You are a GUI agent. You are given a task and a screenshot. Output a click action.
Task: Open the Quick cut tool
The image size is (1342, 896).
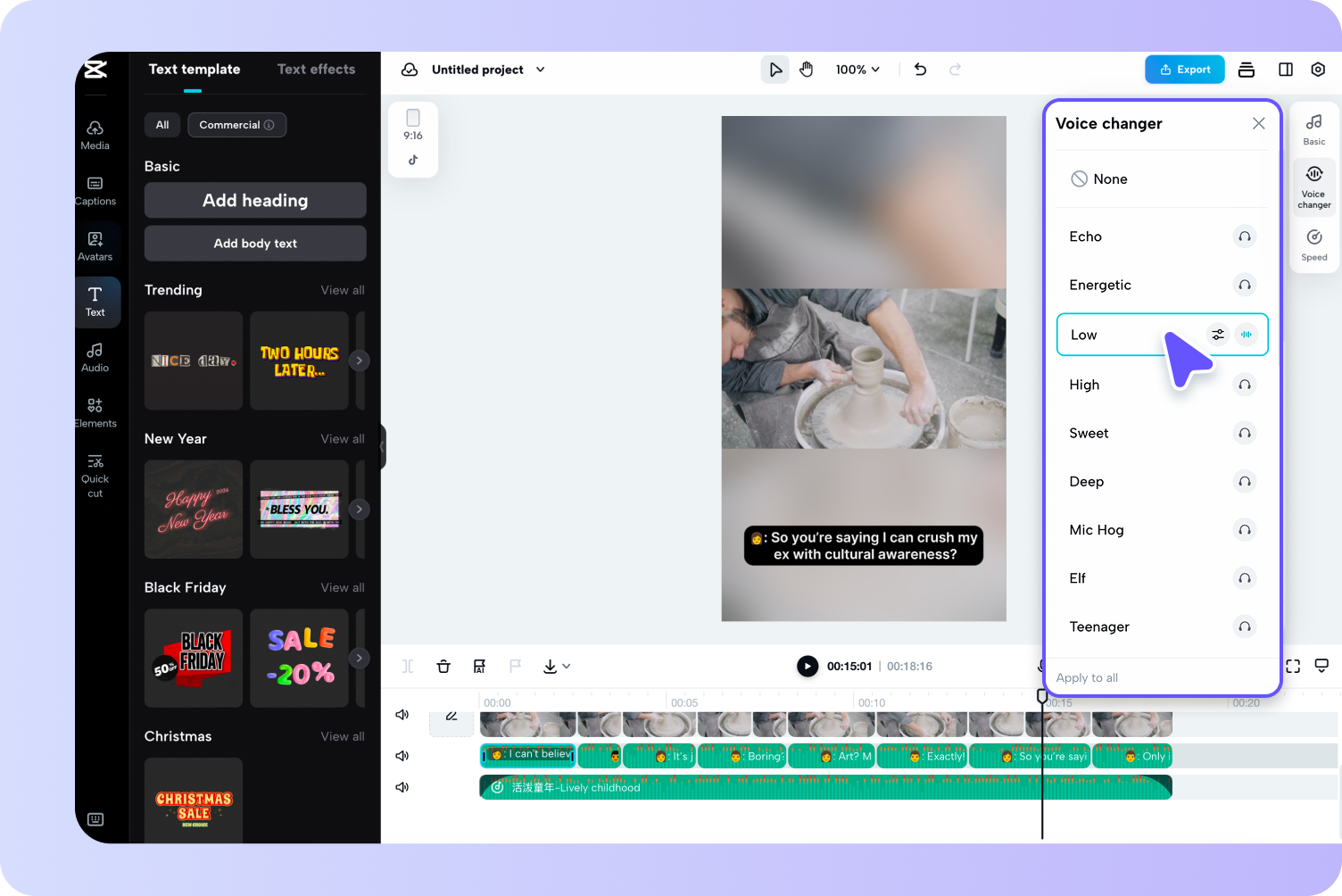tap(95, 475)
